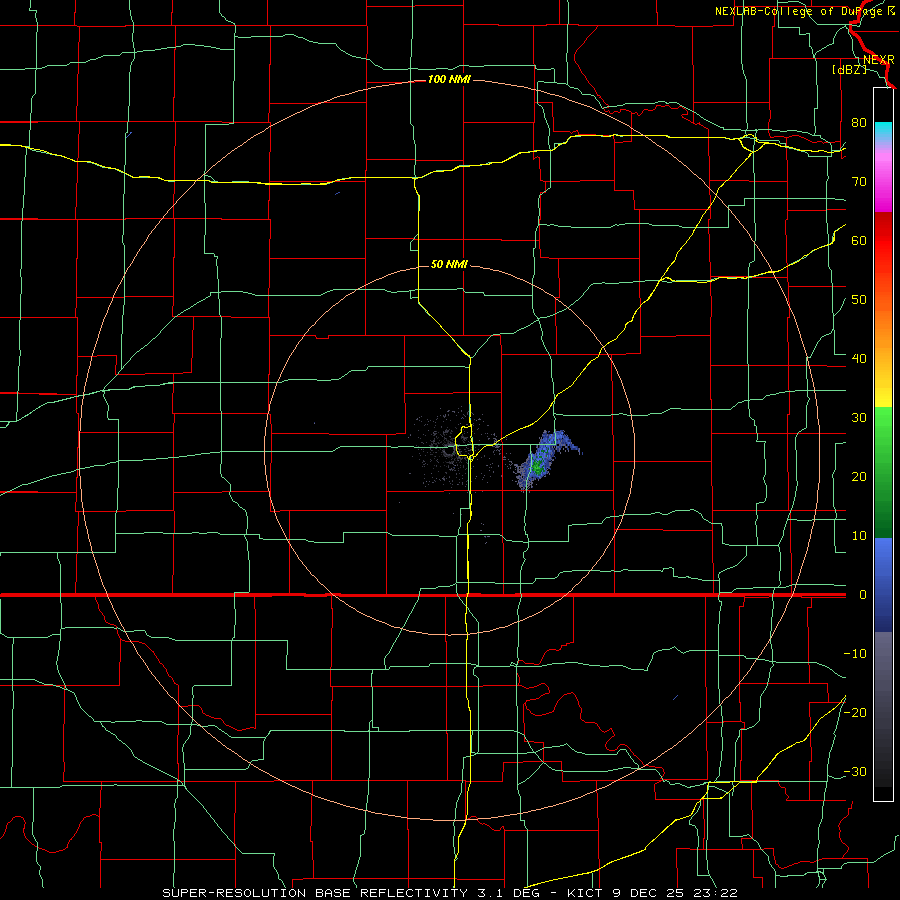Screen dimensions: 900x900
Task: Click the 50 dBZ scale value
Action: (859, 300)
